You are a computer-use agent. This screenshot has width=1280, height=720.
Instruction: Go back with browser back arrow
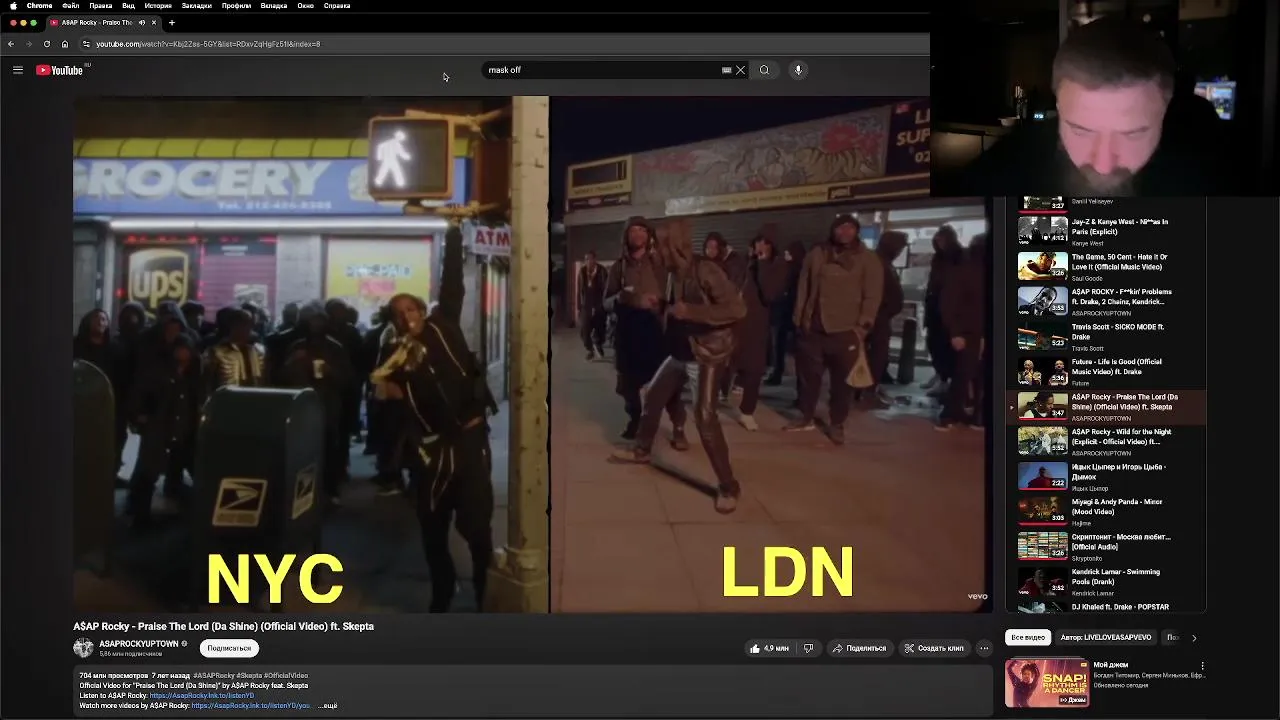pyautogui.click(x=11, y=44)
